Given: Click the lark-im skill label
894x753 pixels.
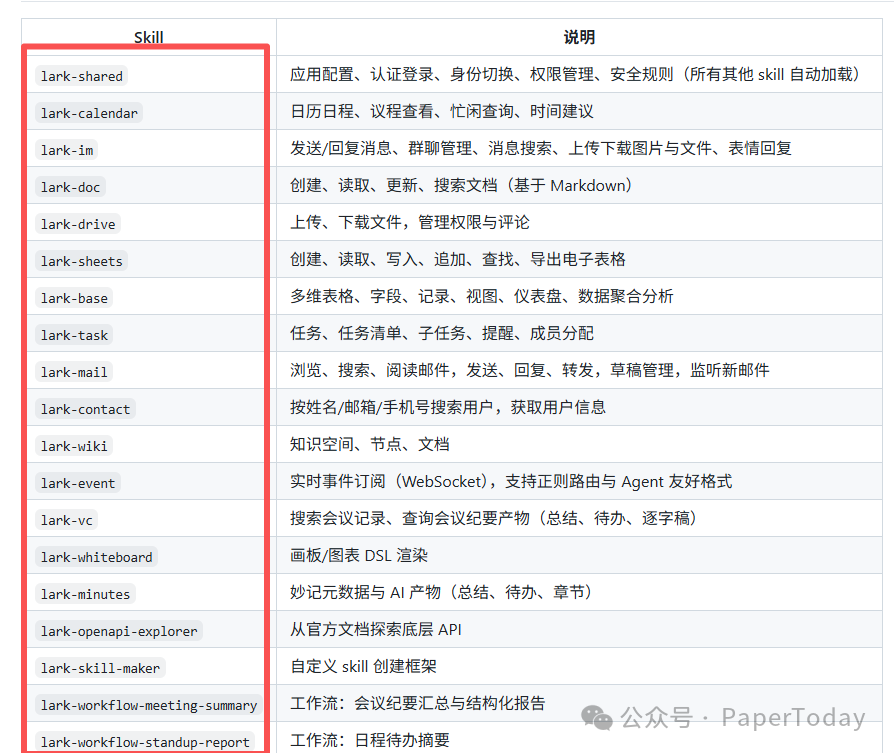Looking at the screenshot, I should [68, 150].
